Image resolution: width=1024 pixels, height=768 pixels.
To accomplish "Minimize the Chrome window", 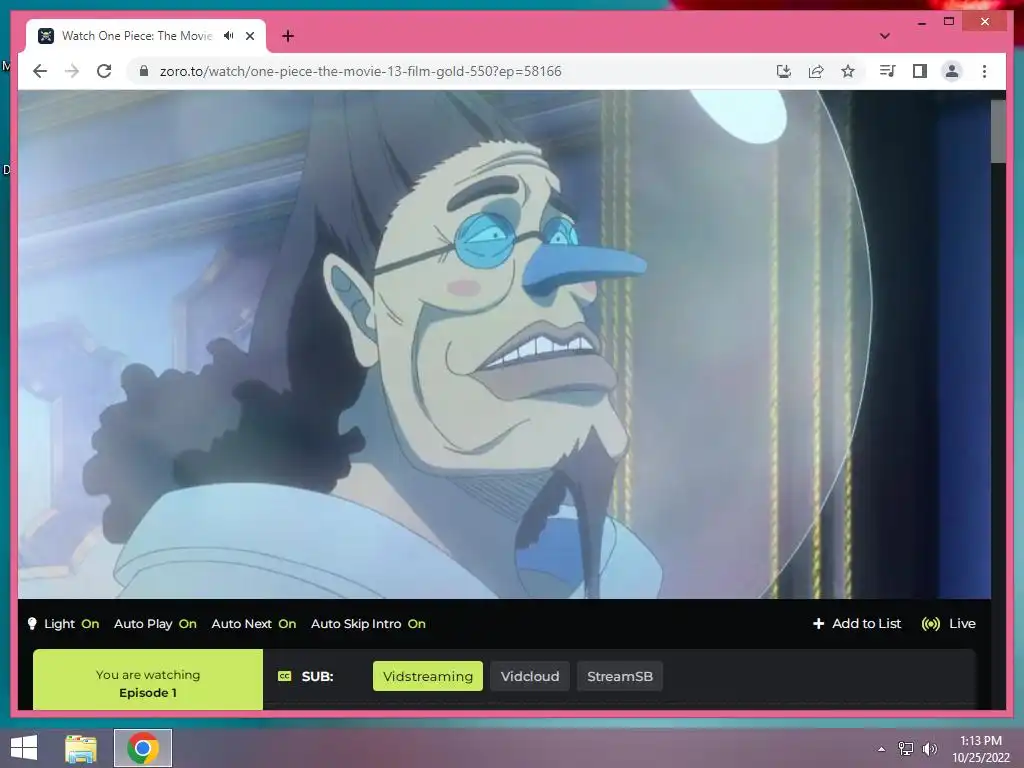I will pyautogui.click(x=921, y=22).
